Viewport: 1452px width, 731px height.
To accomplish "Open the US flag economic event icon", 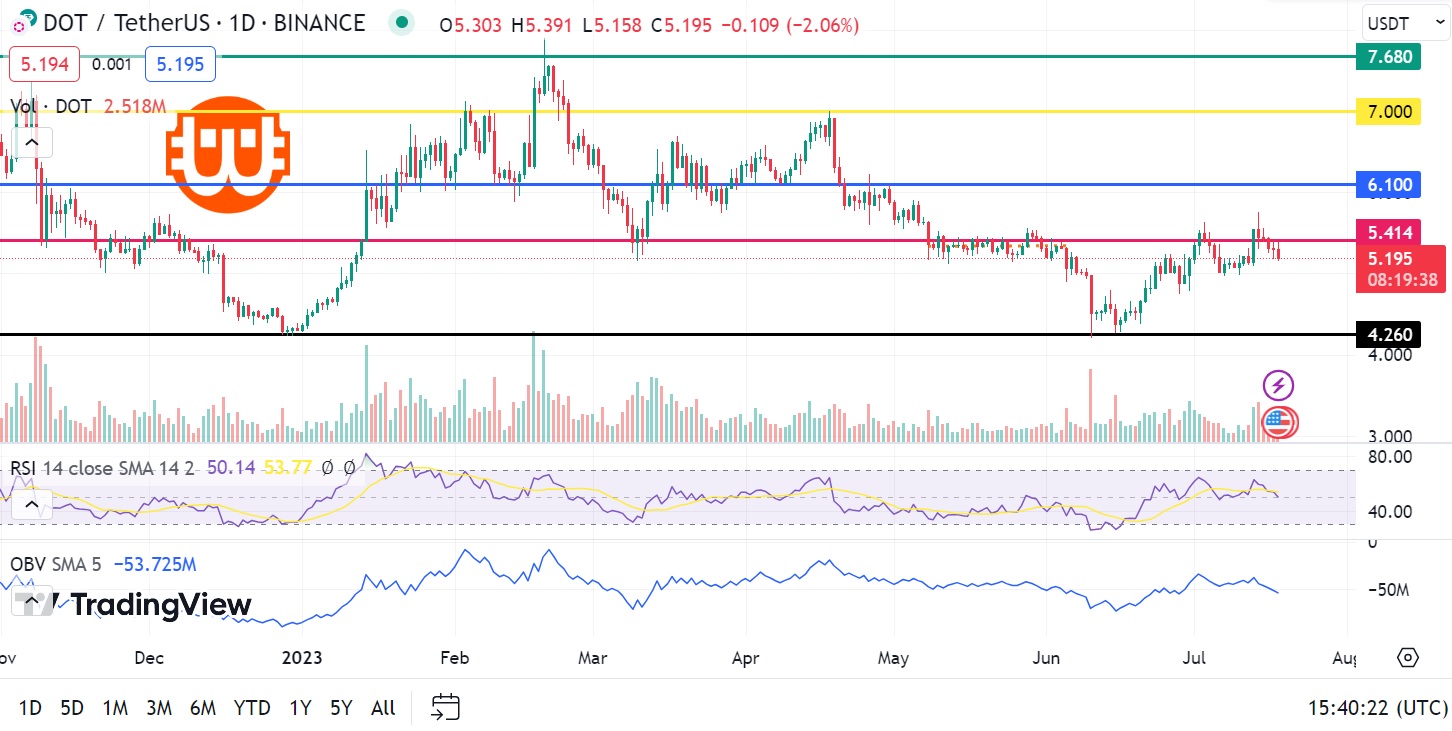I will click(x=1279, y=422).
